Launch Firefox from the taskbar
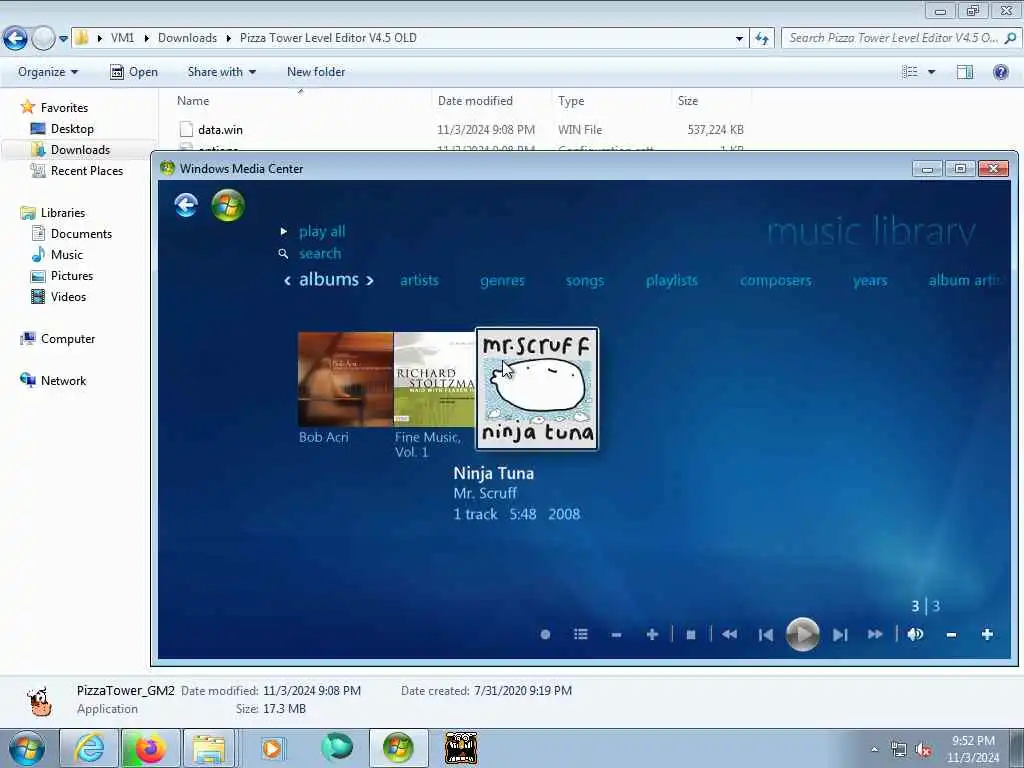Screen dimensions: 1024x768 (x=150, y=748)
